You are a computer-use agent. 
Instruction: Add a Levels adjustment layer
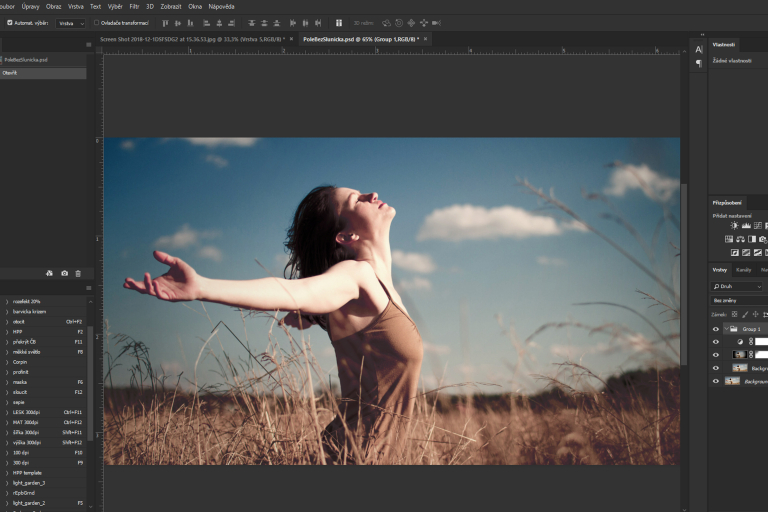[746, 226]
